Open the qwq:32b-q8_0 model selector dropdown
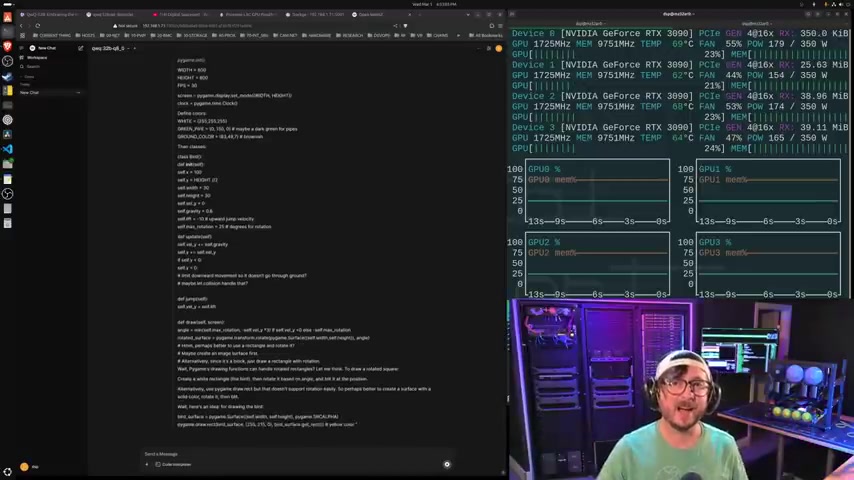 (111, 48)
